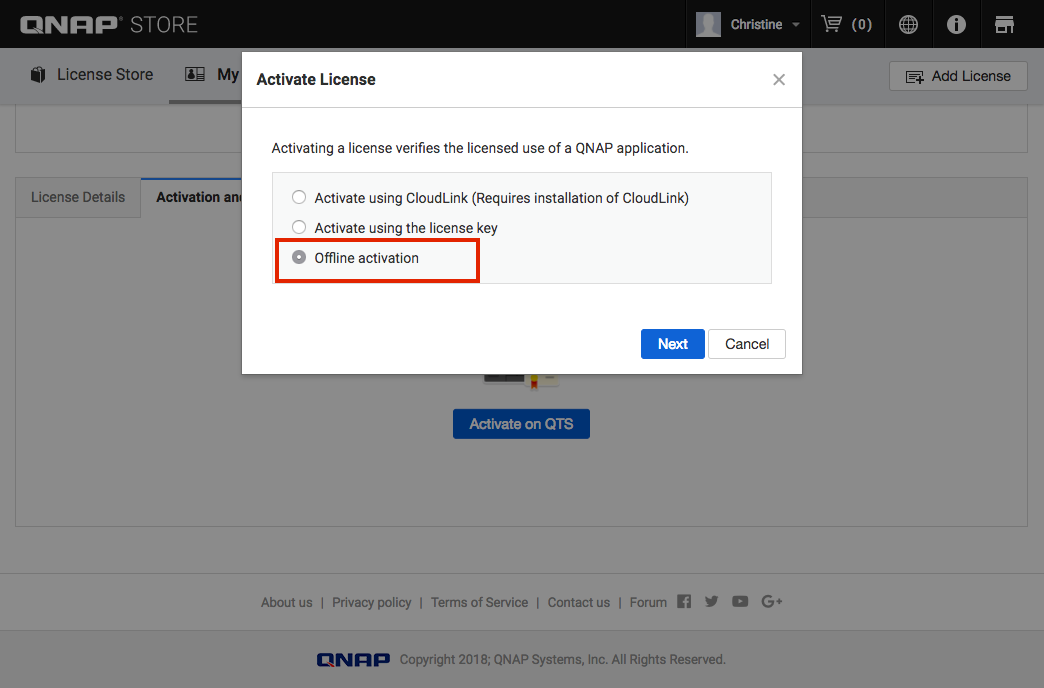Screen dimensions: 1044x688
Task: Click the license verification description text
Action: click(x=479, y=148)
